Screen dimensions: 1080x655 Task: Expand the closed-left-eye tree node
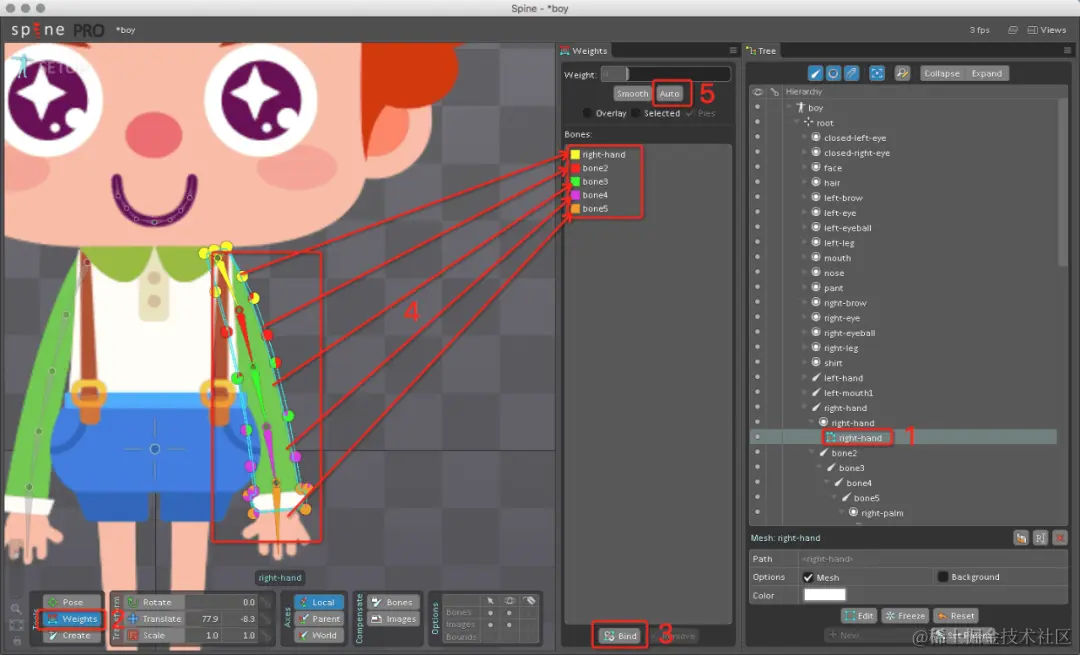(804, 138)
